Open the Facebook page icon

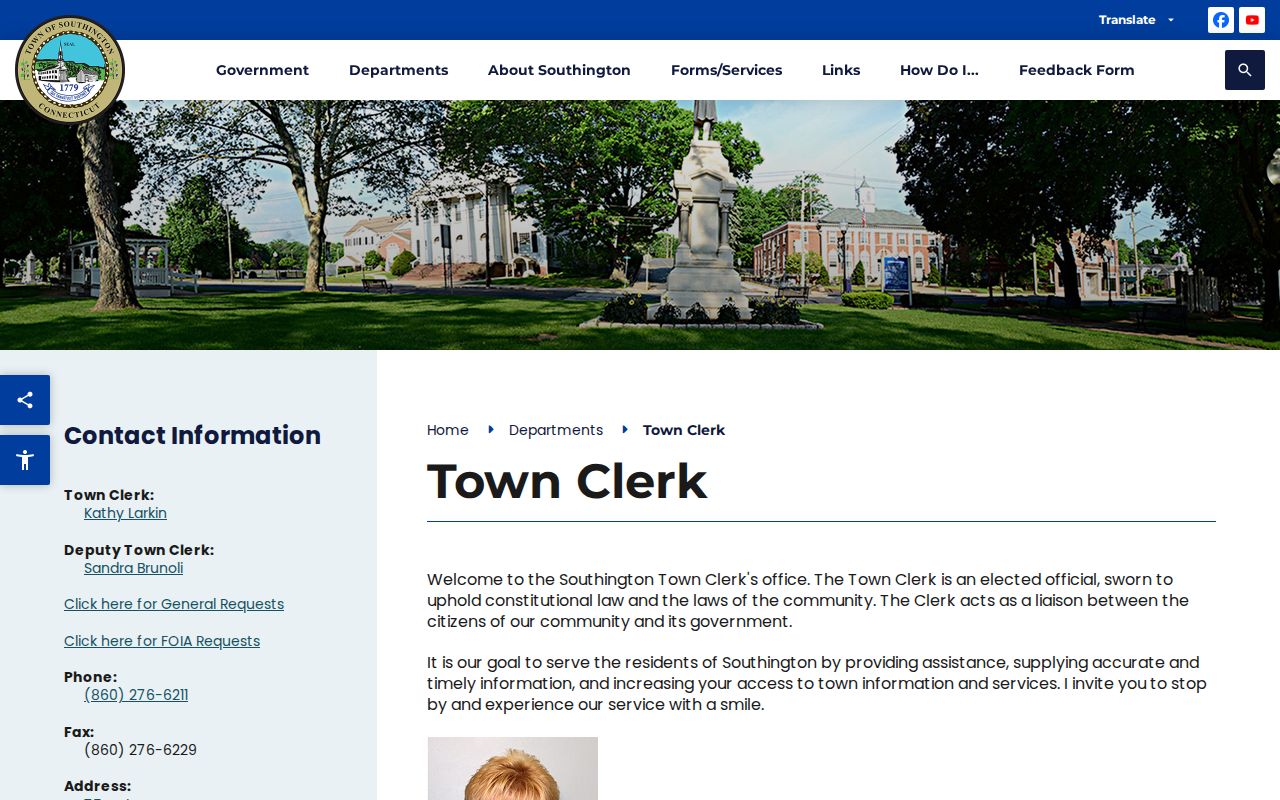coord(1221,20)
